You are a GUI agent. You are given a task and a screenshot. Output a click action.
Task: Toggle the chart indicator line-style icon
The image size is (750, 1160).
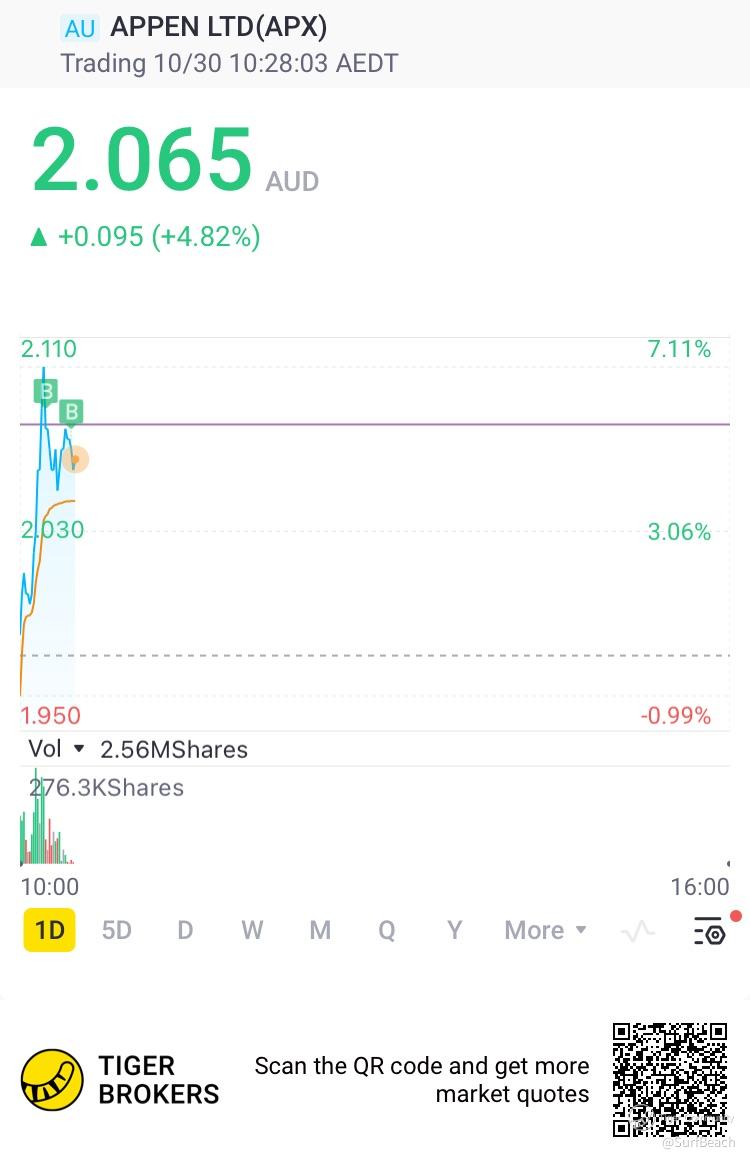(x=637, y=932)
